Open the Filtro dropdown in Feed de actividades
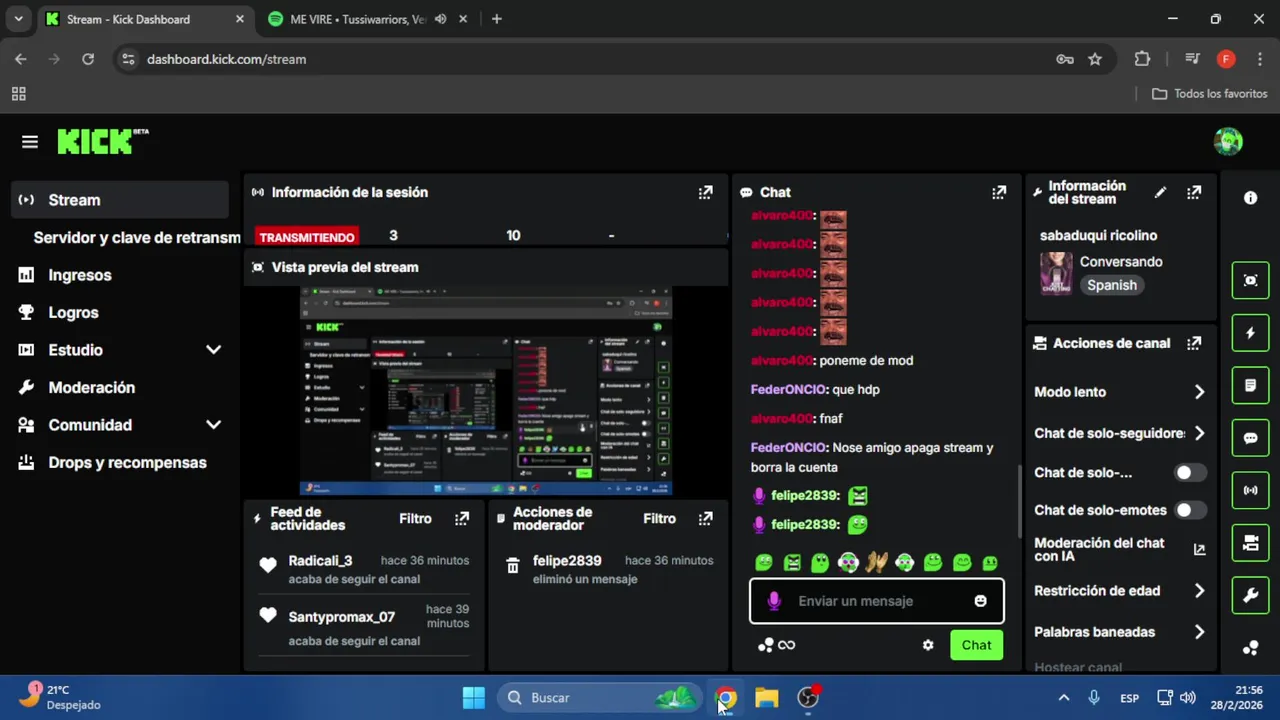This screenshot has height=720, width=1280. (x=415, y=518)
